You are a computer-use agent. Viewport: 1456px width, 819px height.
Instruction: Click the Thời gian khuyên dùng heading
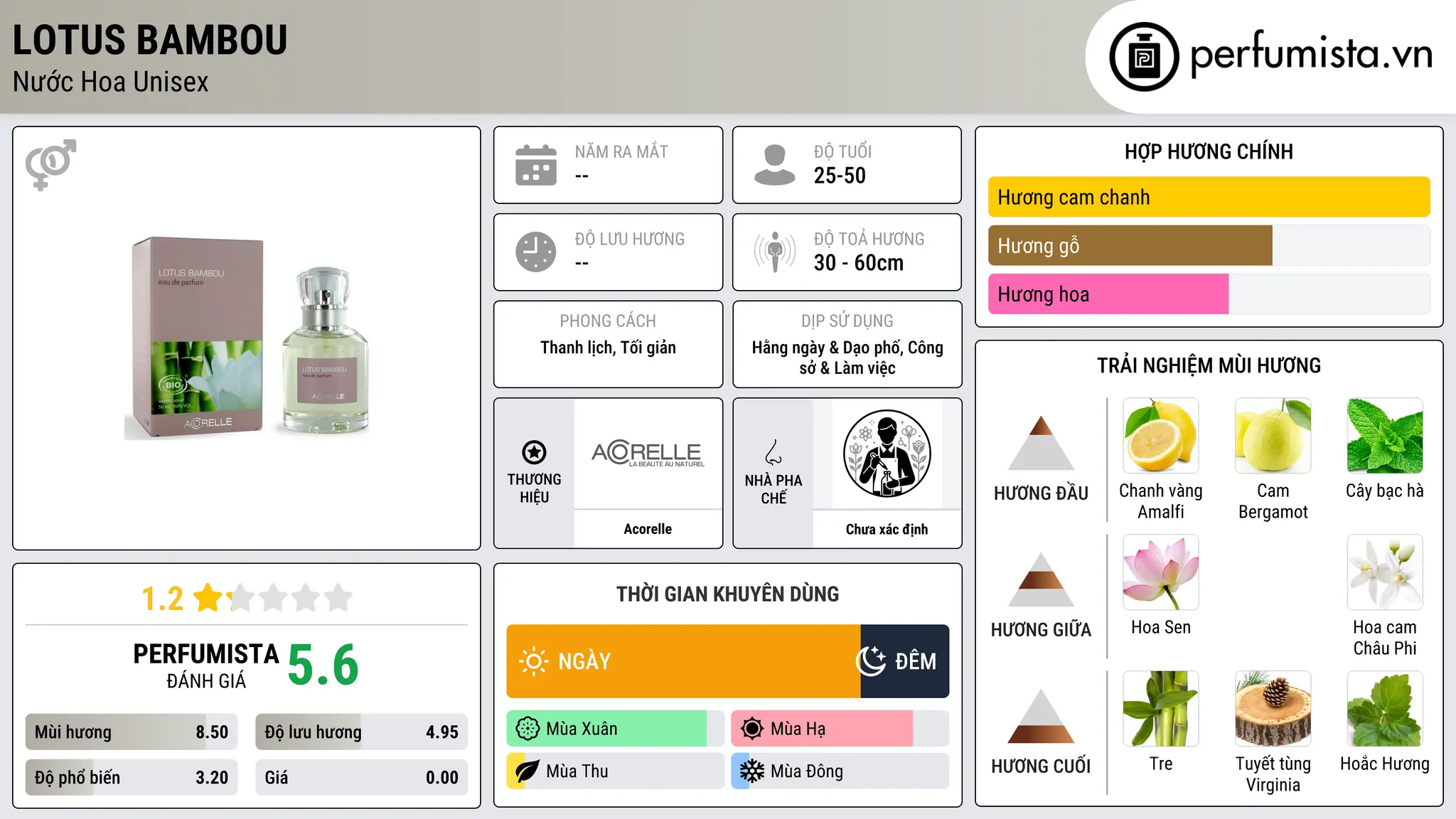point(727,594)
